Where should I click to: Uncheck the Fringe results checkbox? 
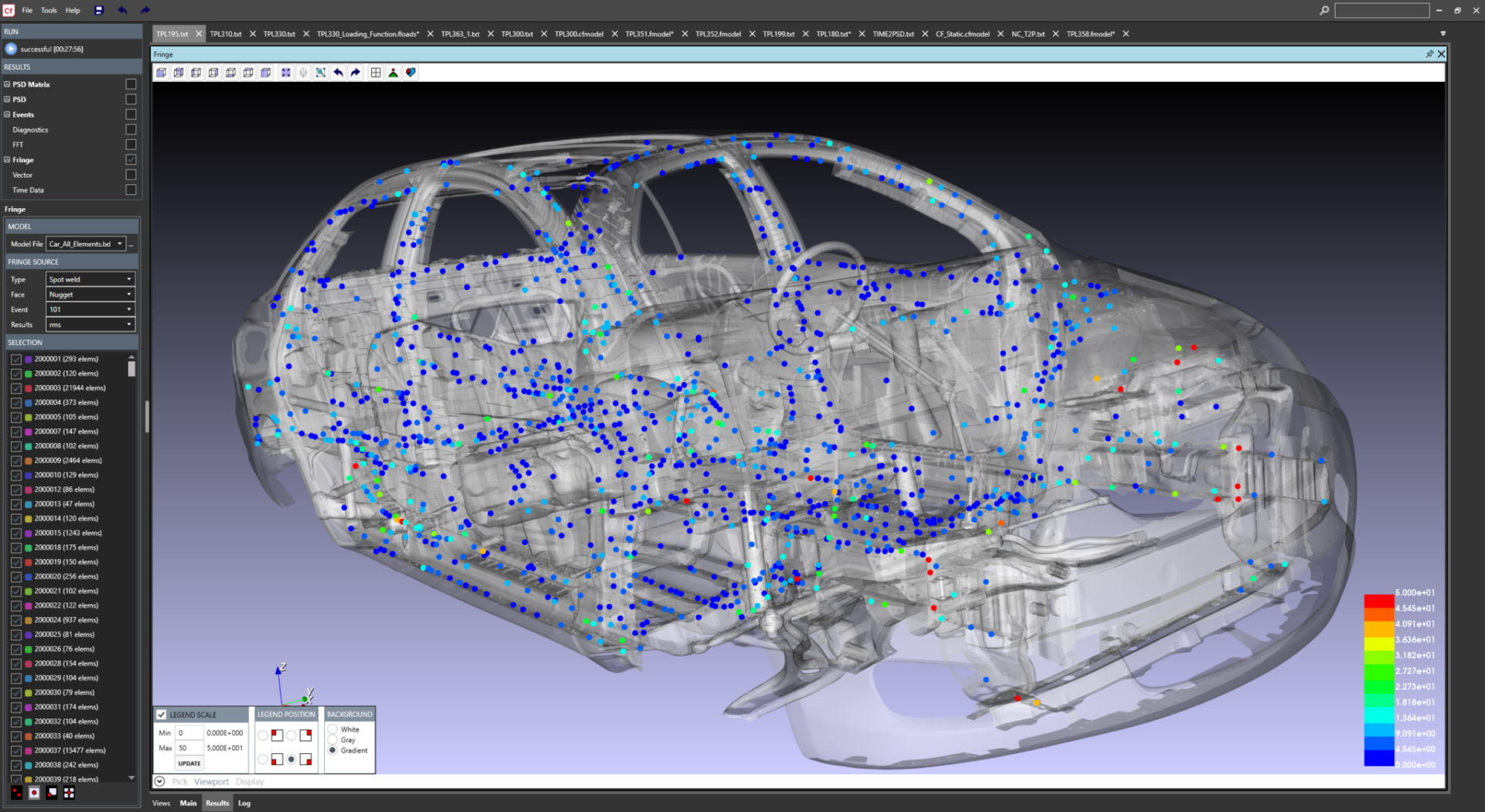pos(131,159)
